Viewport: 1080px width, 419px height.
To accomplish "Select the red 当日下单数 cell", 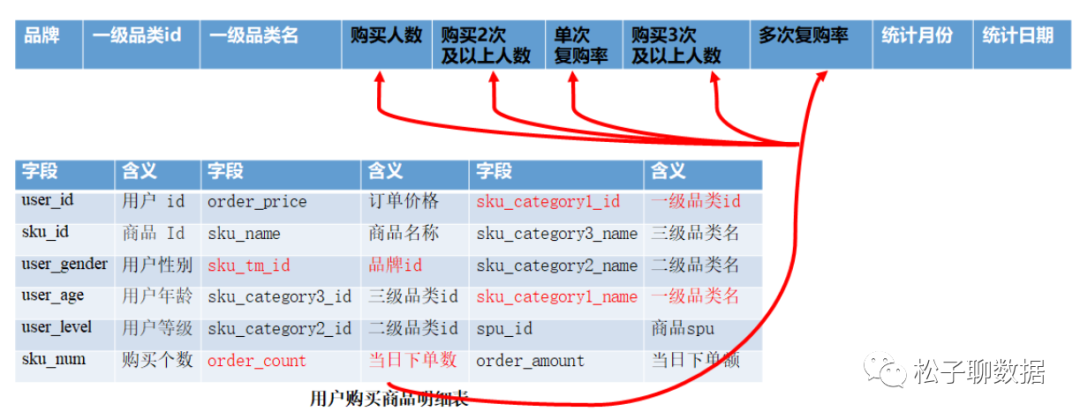I will [x=415, y=366].
